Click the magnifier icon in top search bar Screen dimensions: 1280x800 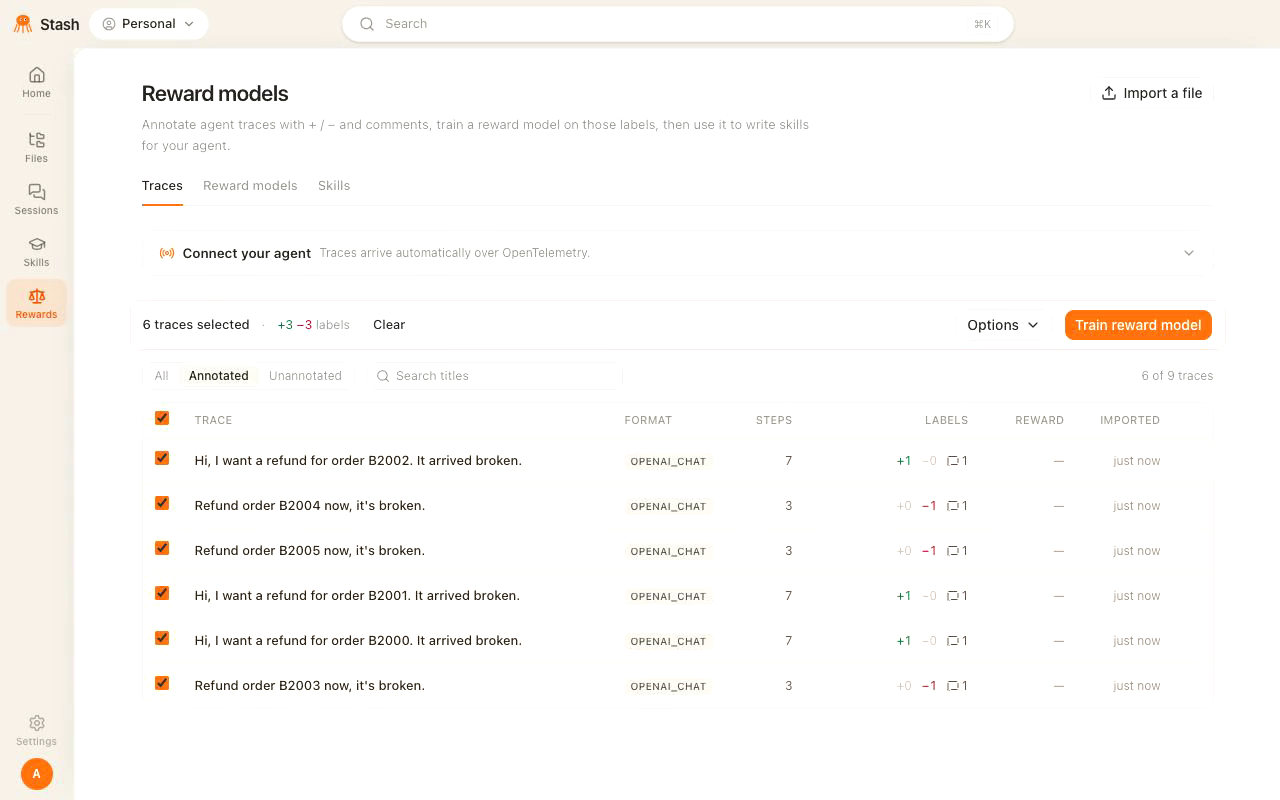click(367, 24)
